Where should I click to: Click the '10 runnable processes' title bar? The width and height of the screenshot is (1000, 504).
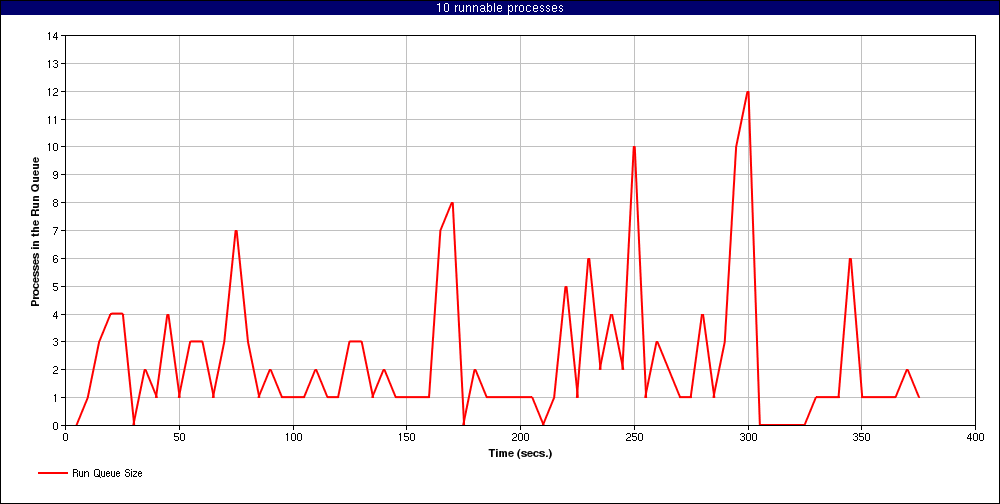tap(500, 8)
